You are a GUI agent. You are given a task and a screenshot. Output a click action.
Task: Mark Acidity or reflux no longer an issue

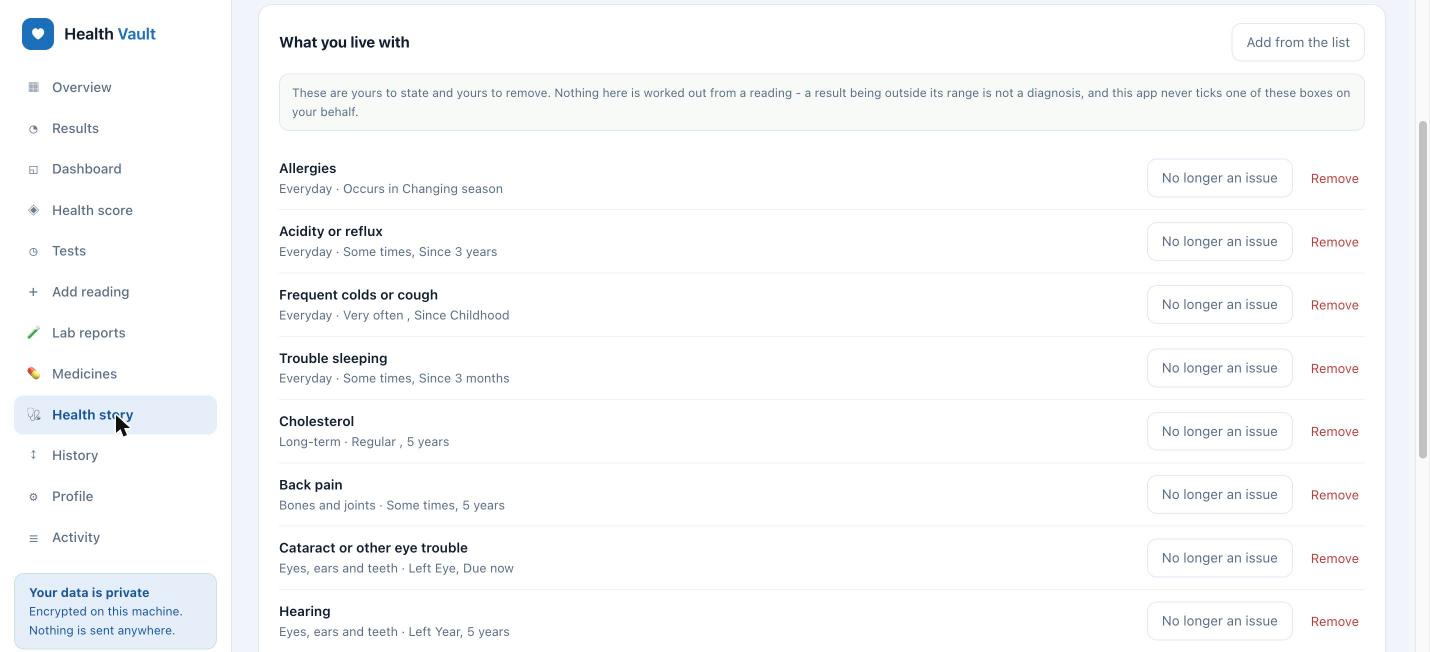(x=1219, y=241)
